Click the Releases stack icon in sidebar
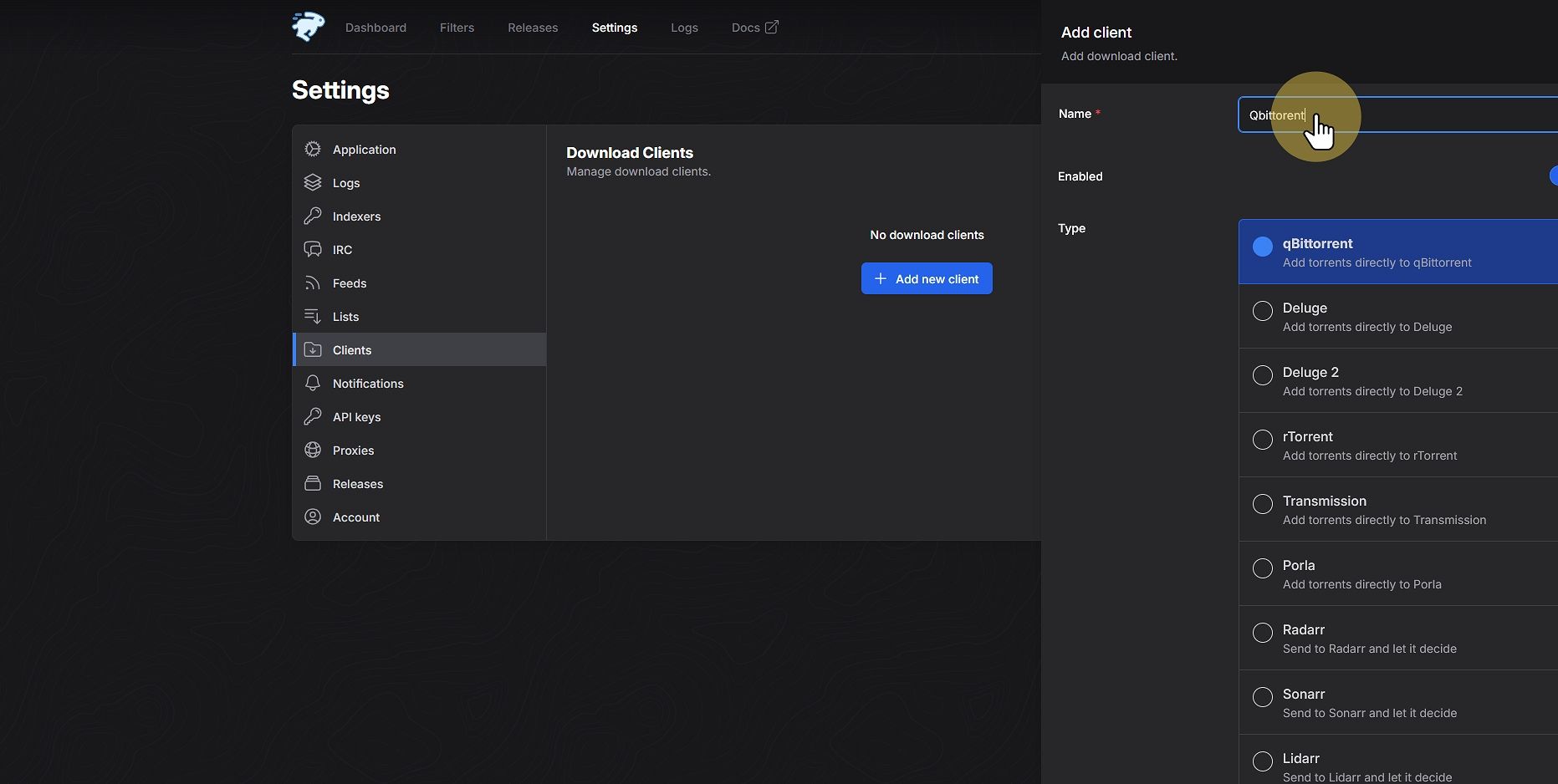Image resolution: width=1558 pixels, height=784 pixels. coord(313,483)
